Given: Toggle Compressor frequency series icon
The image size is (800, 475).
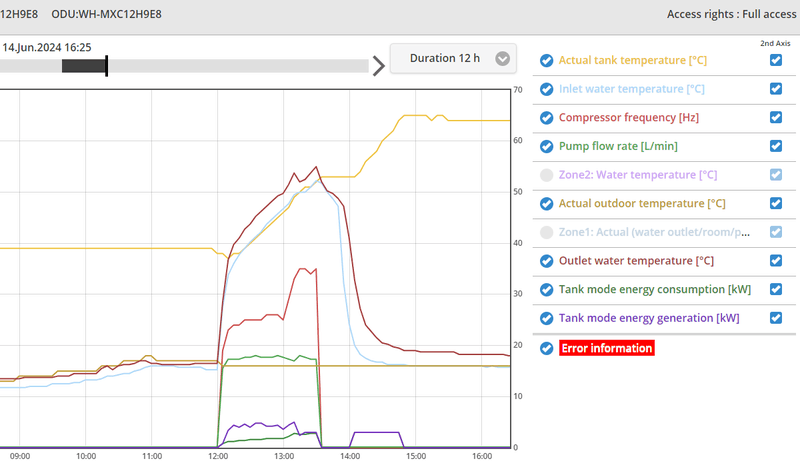Looking at the screenshot, I should (x=546, y=118).
